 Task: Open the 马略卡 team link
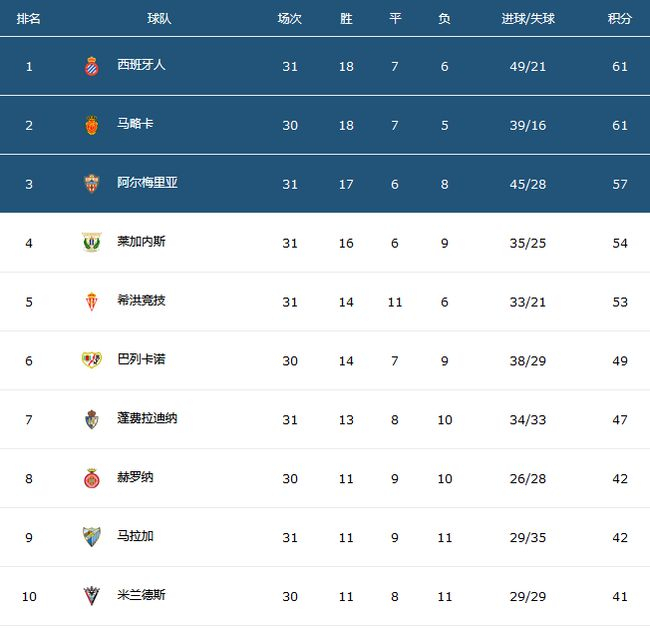click(135, 124)
